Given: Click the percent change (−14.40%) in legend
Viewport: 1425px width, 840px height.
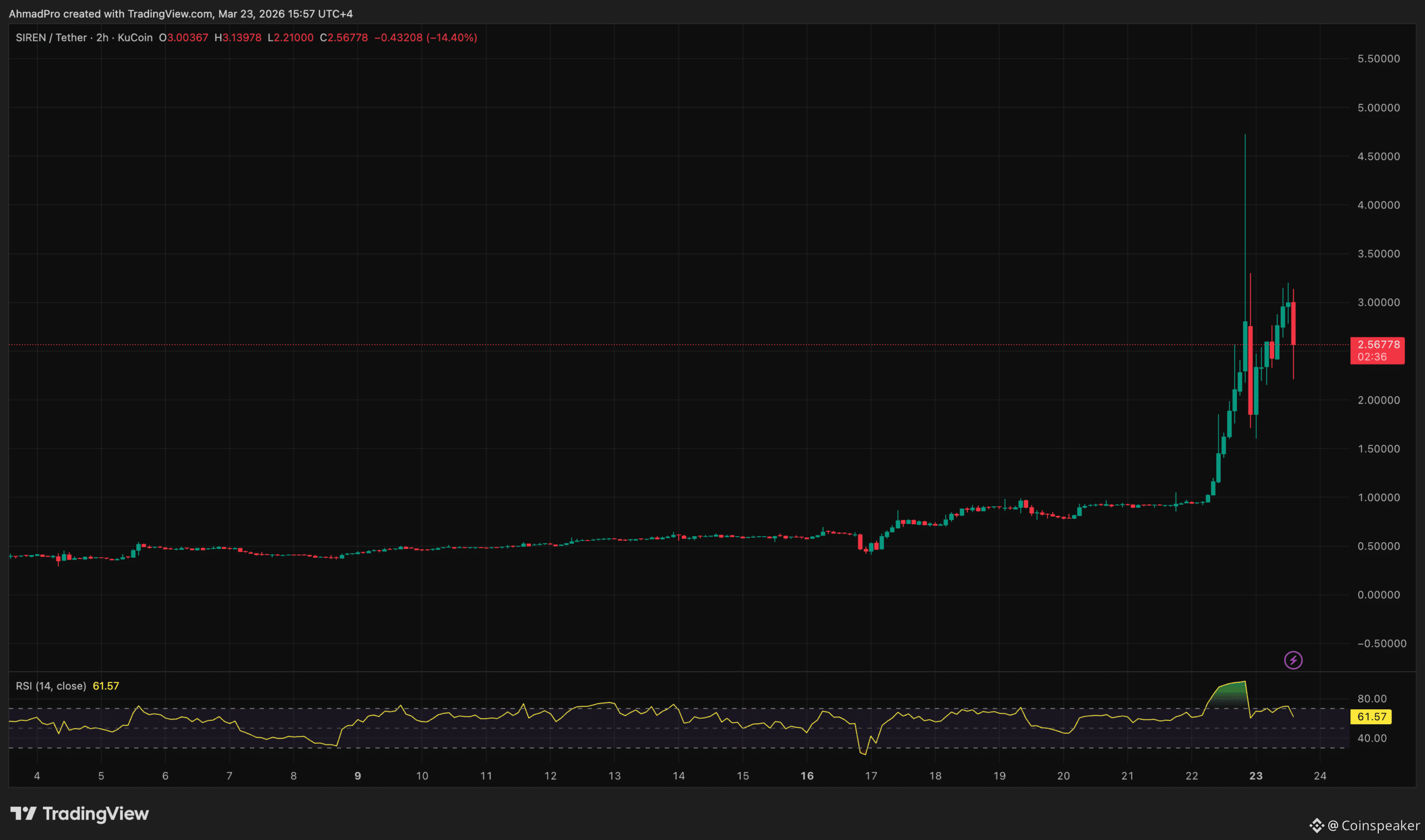Looking at the screenshot, I should 451,37.
